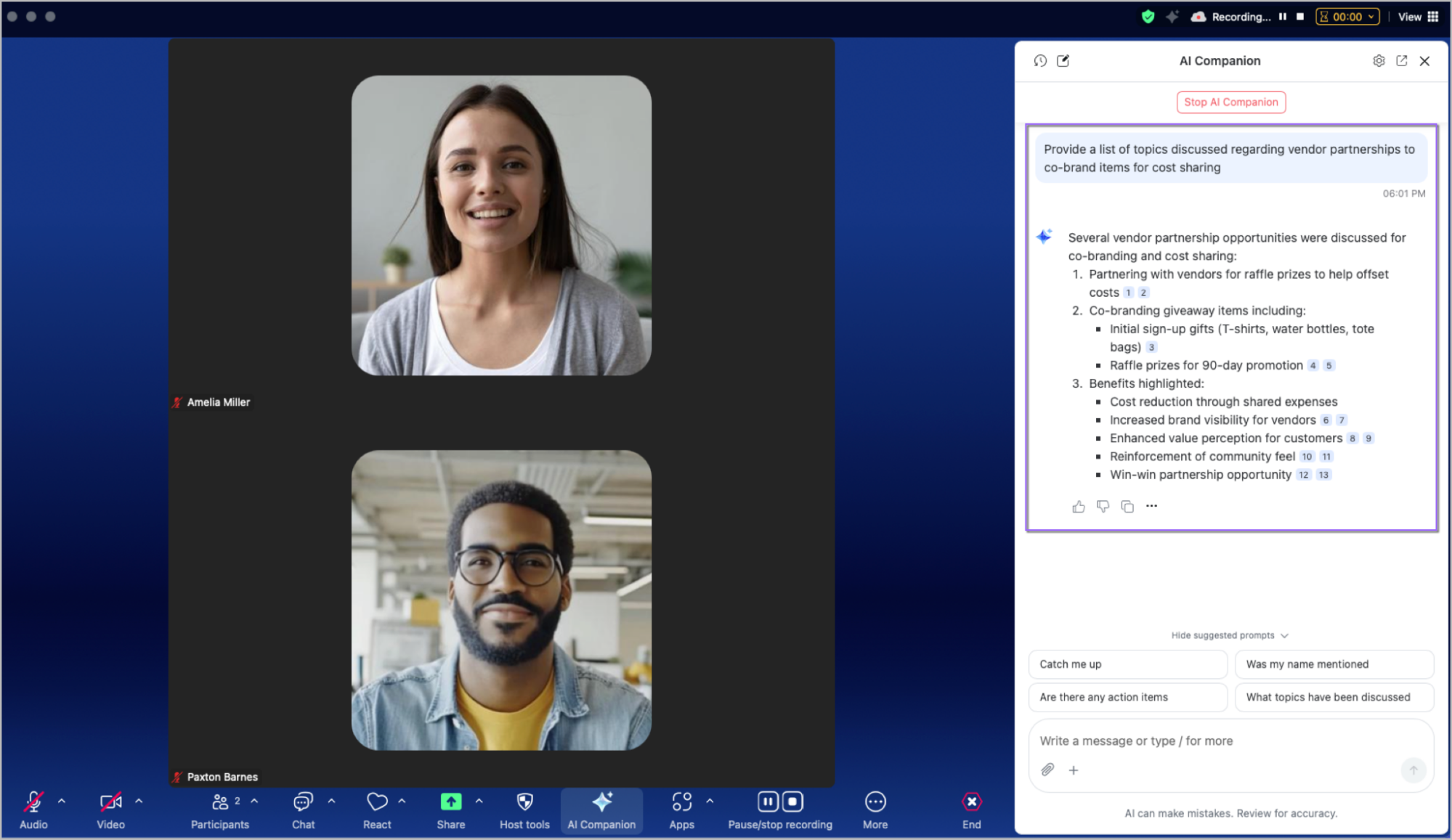Copy the AI Companion response

pyautogui.click(x=1127, y=507)
